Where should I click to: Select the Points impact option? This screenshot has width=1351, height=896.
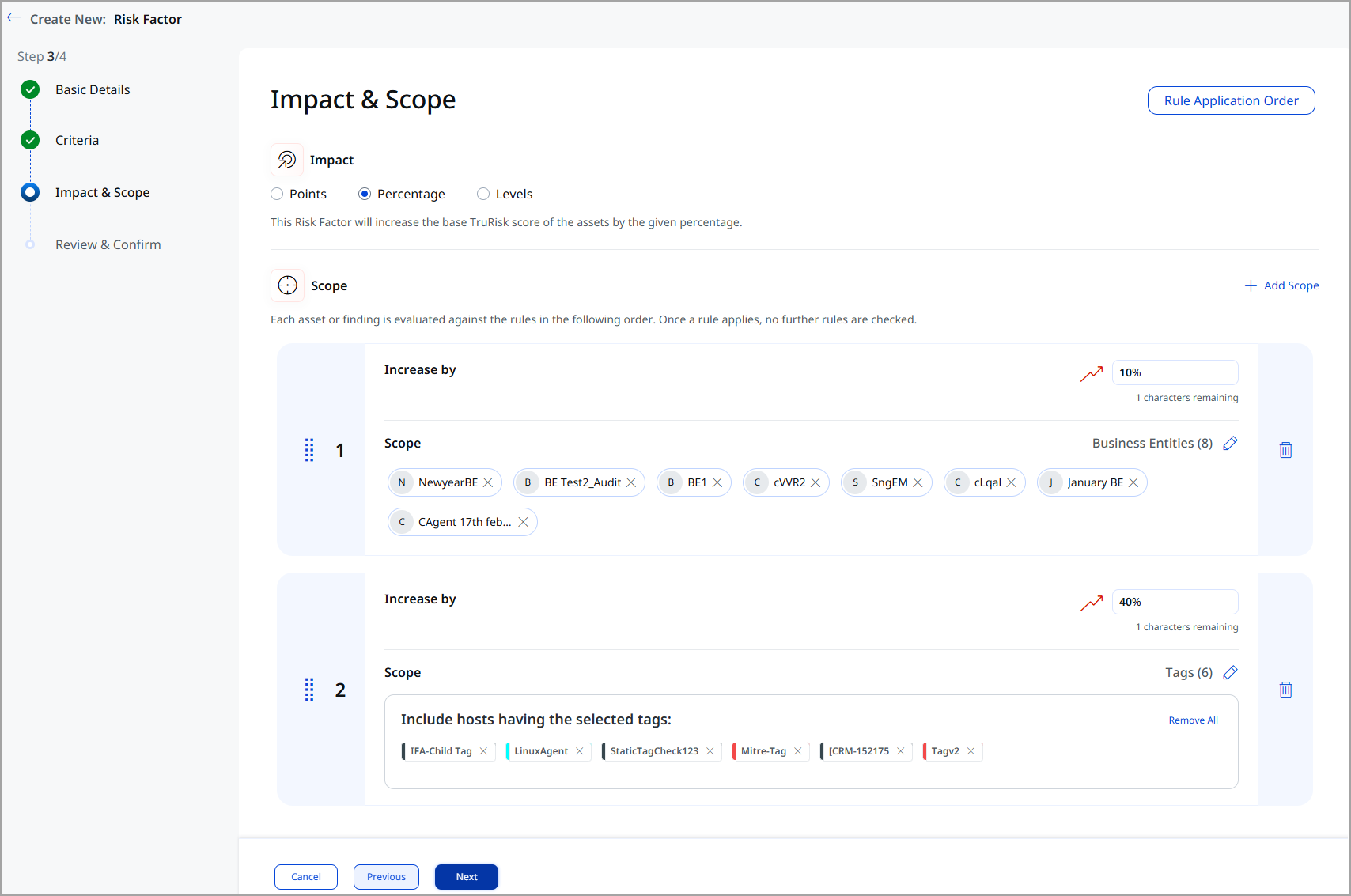[x=277, y=194]
